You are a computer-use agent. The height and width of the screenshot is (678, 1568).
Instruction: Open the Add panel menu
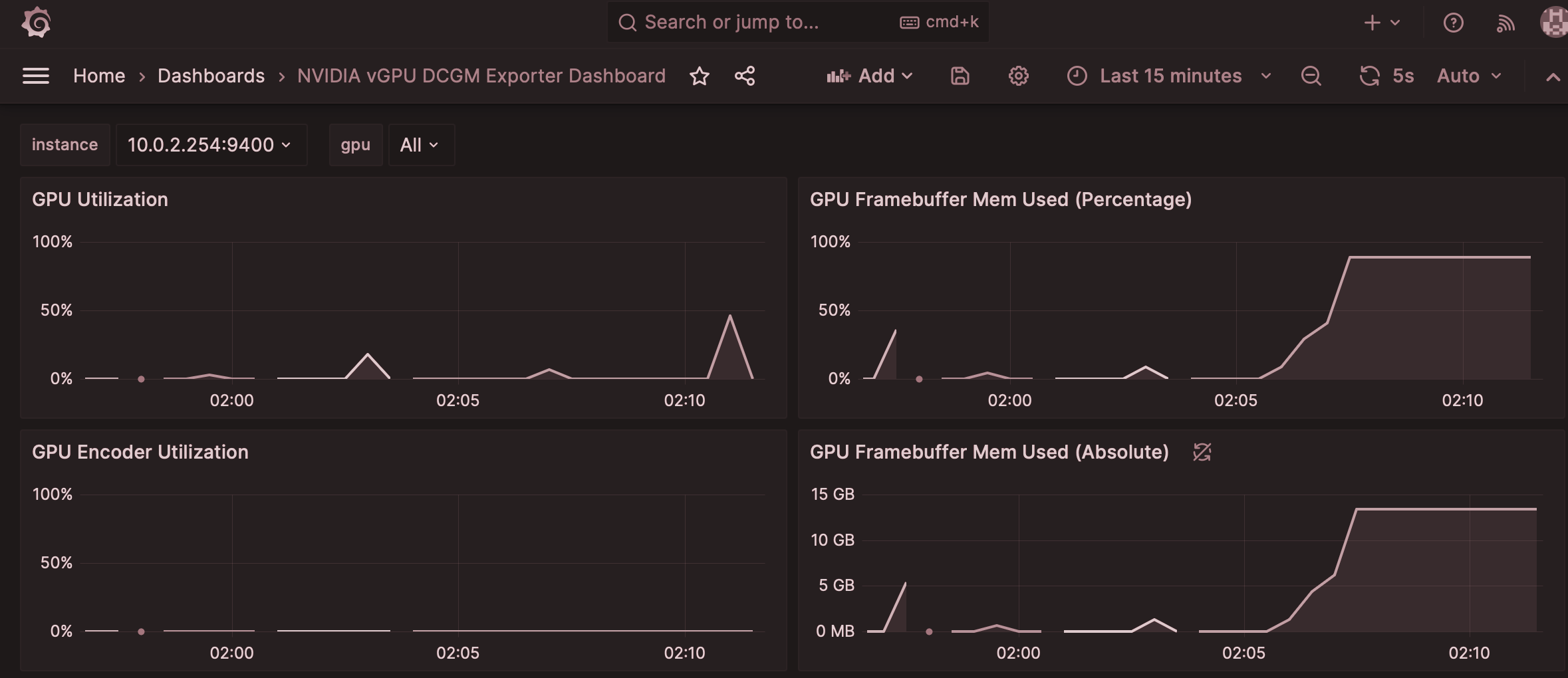click(x=869, y=76)
